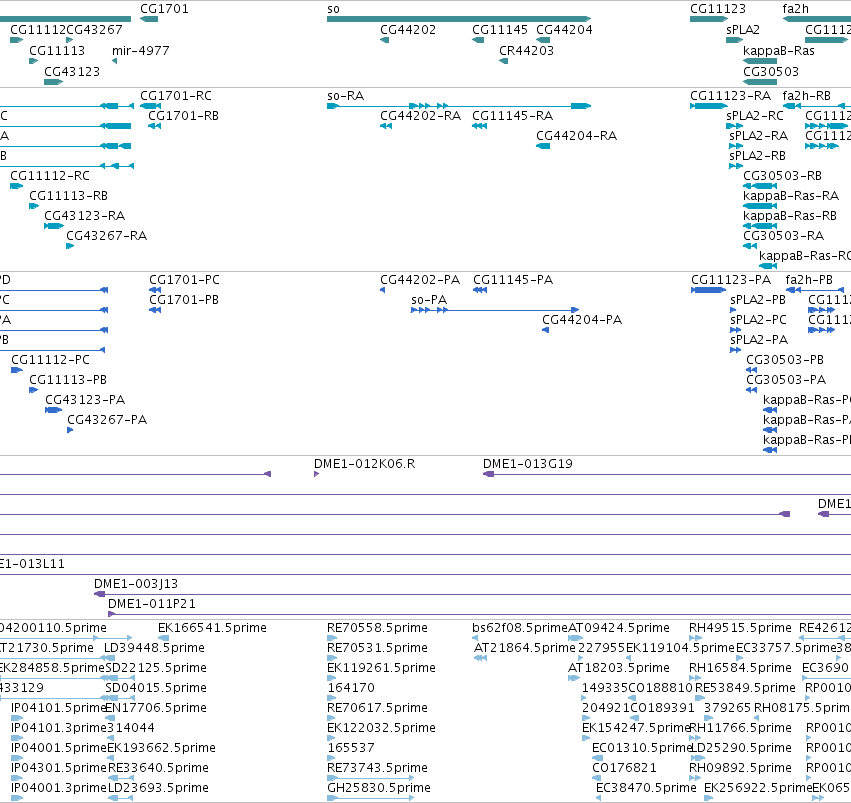Select BAC clone DME1-013G19
This screenshot has height=803, width=851.
pos(528,463)
